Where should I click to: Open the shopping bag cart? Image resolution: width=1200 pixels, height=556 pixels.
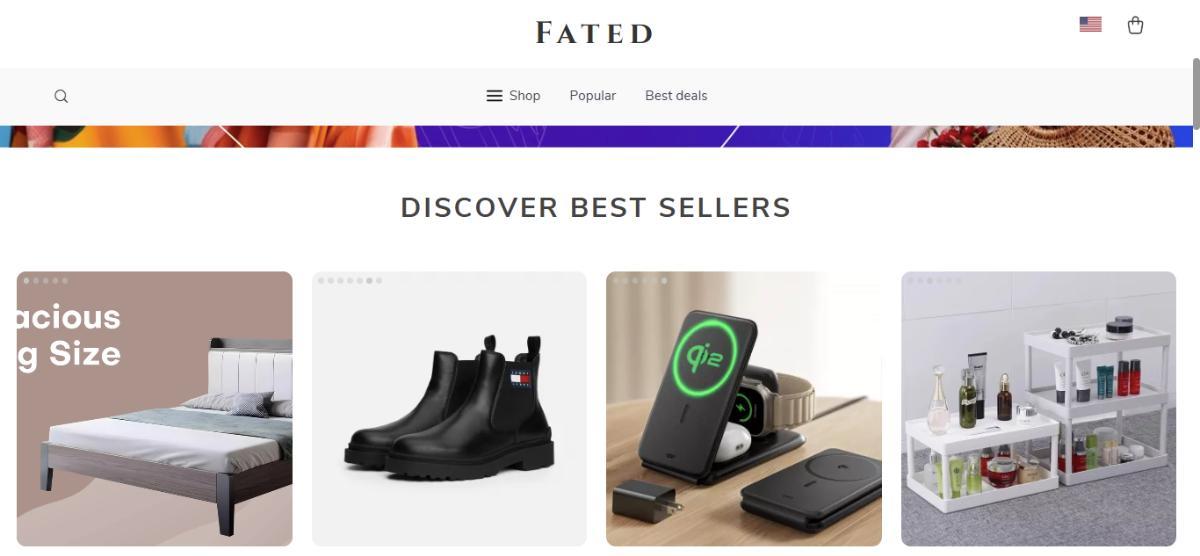(x=1135, y=26)
